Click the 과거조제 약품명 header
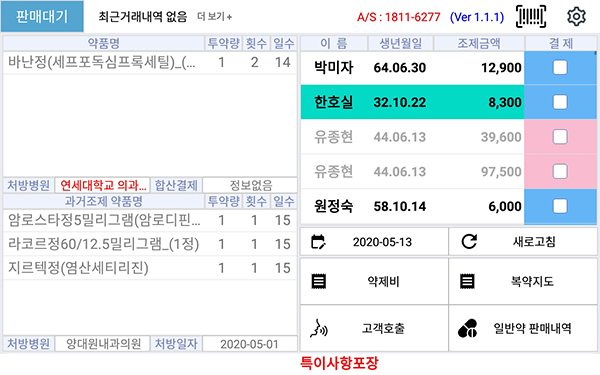The image size is (600, 375). pyautogui.click(x=104, y=201)
